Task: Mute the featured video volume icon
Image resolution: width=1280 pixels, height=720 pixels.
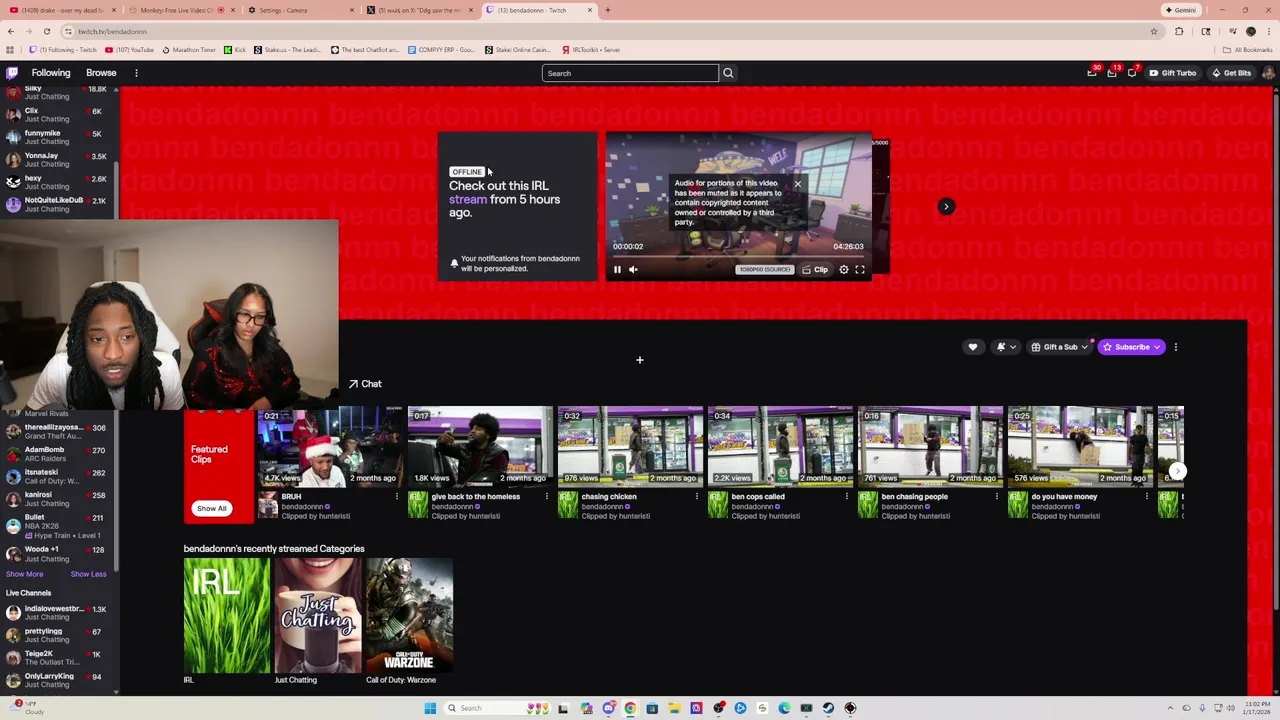Action: pos(633,269)
